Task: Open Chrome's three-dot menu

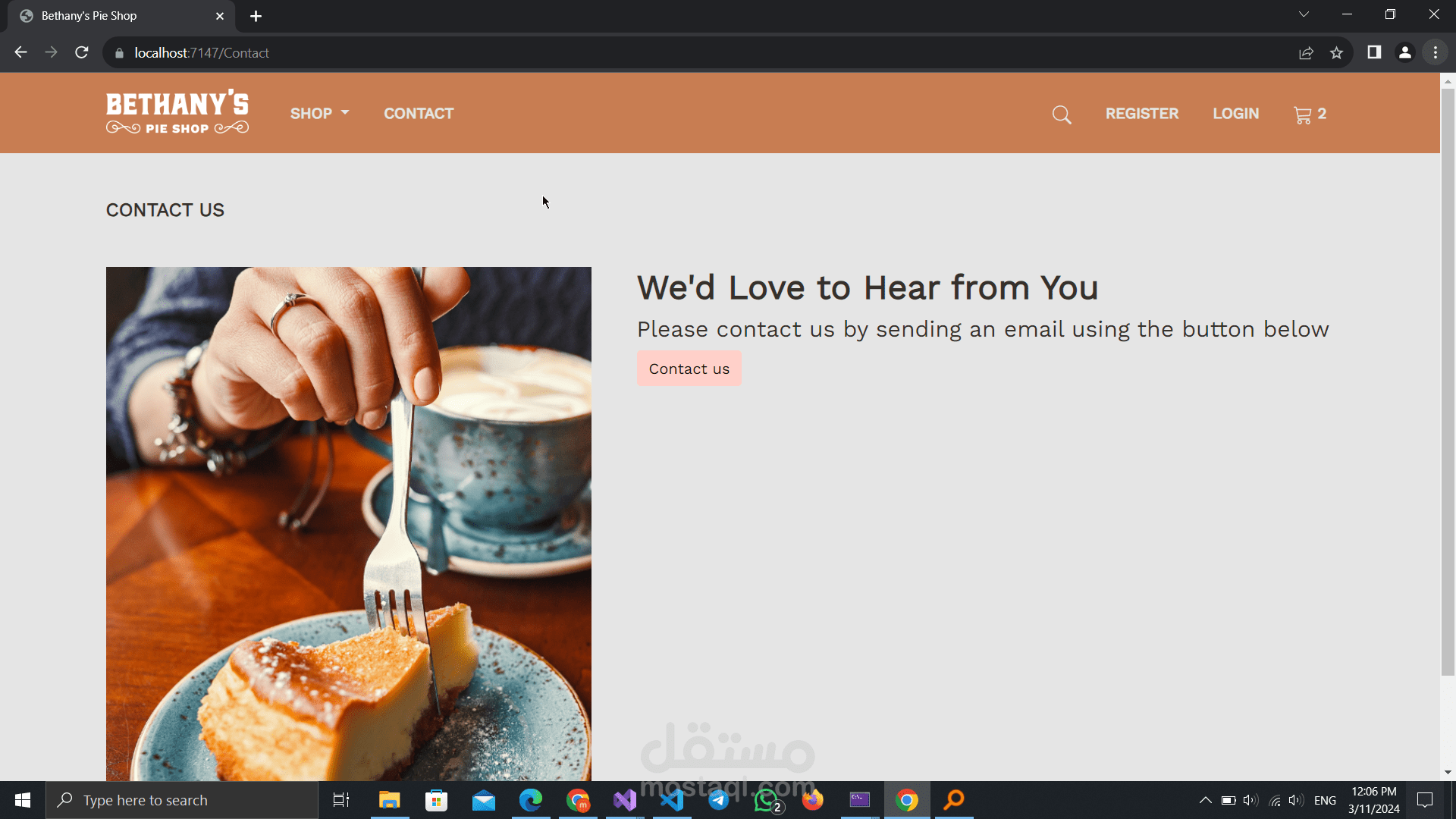Action: click(1435, 52)
